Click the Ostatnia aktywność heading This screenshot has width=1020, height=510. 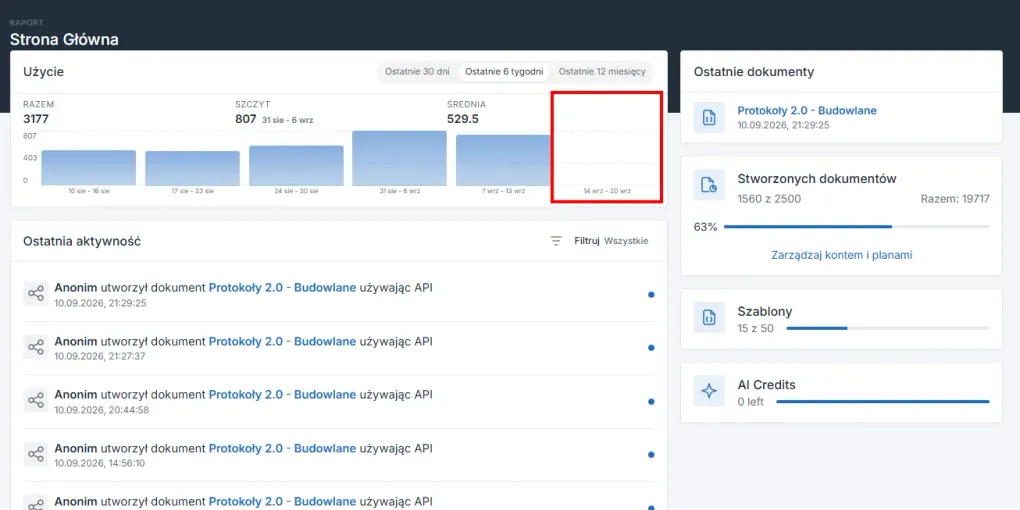pos(82,241)
